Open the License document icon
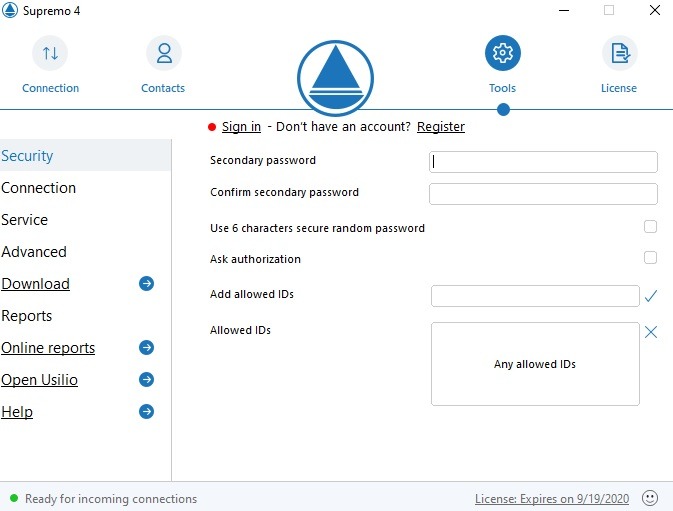673x511 pixels. pos(619,53)
